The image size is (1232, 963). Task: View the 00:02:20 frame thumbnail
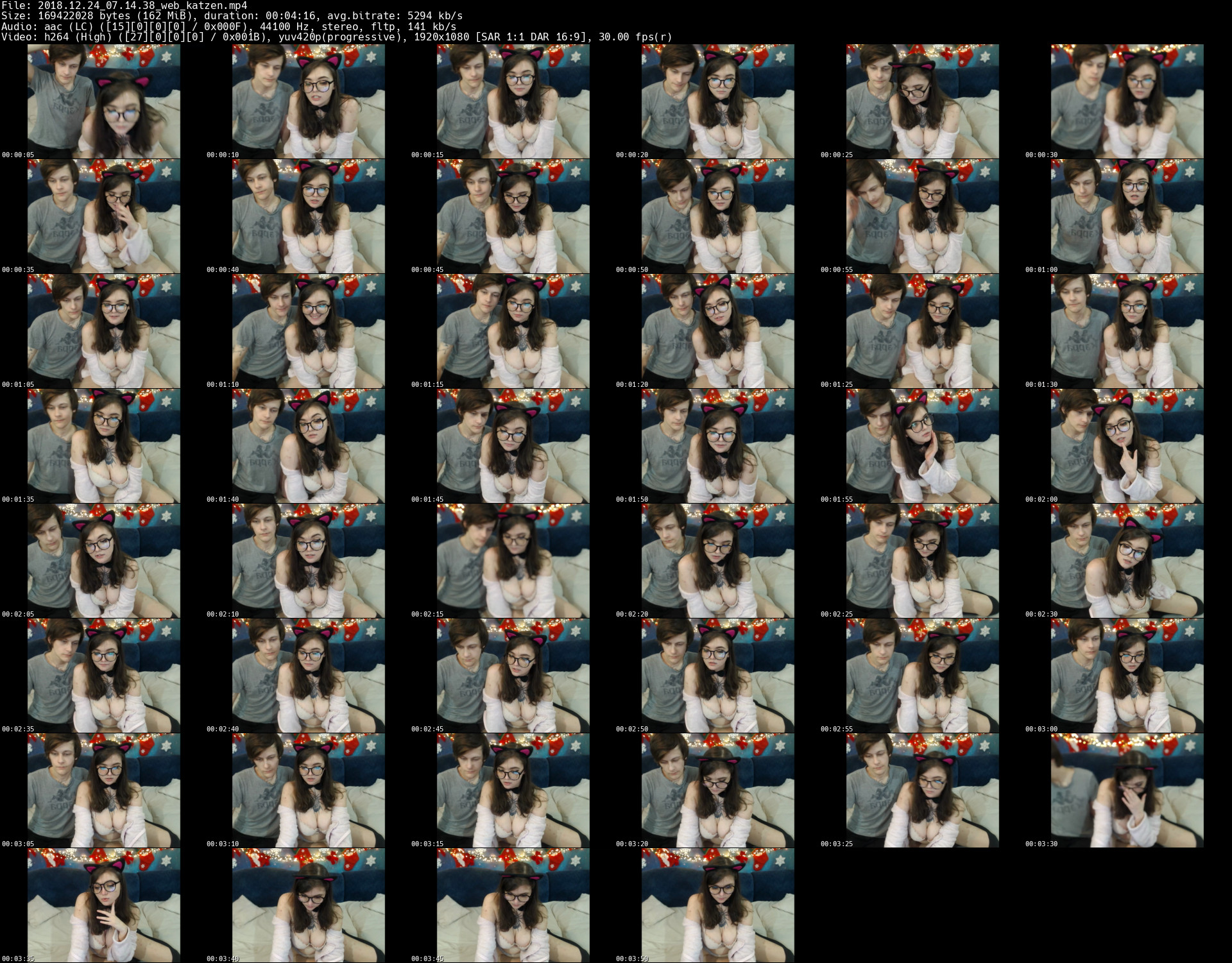coord(717,561)
